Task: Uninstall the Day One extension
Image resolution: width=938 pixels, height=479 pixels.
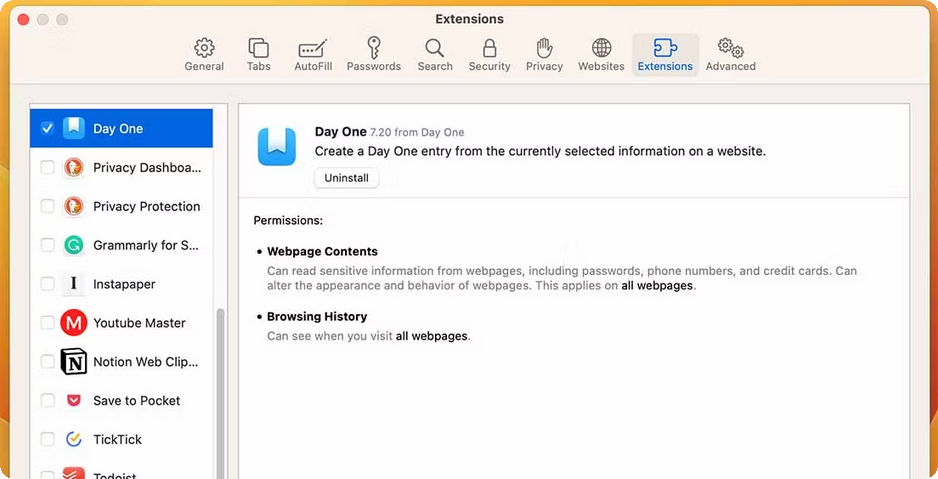Action: click(x=346, y=178)
